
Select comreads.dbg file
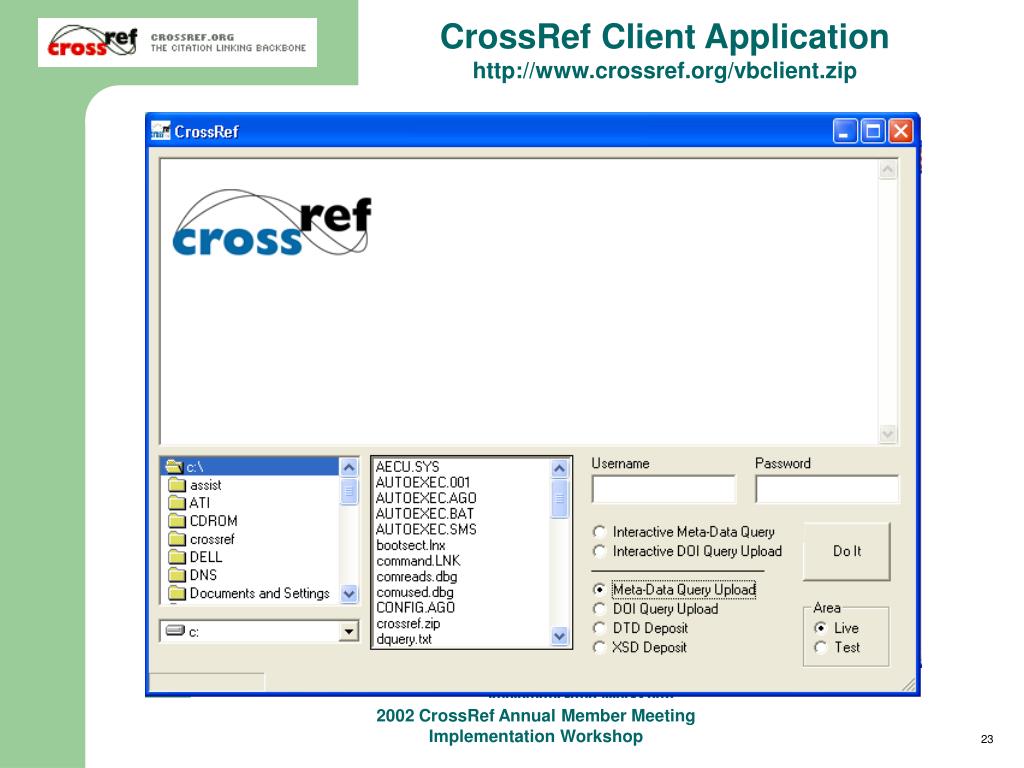417,577
